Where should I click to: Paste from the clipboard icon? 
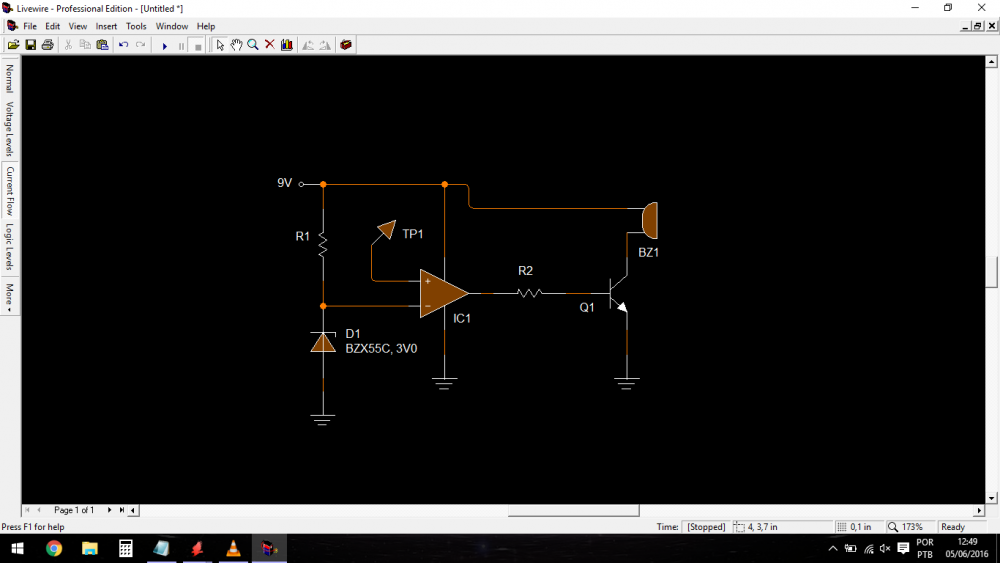click(x=102, y=45)
